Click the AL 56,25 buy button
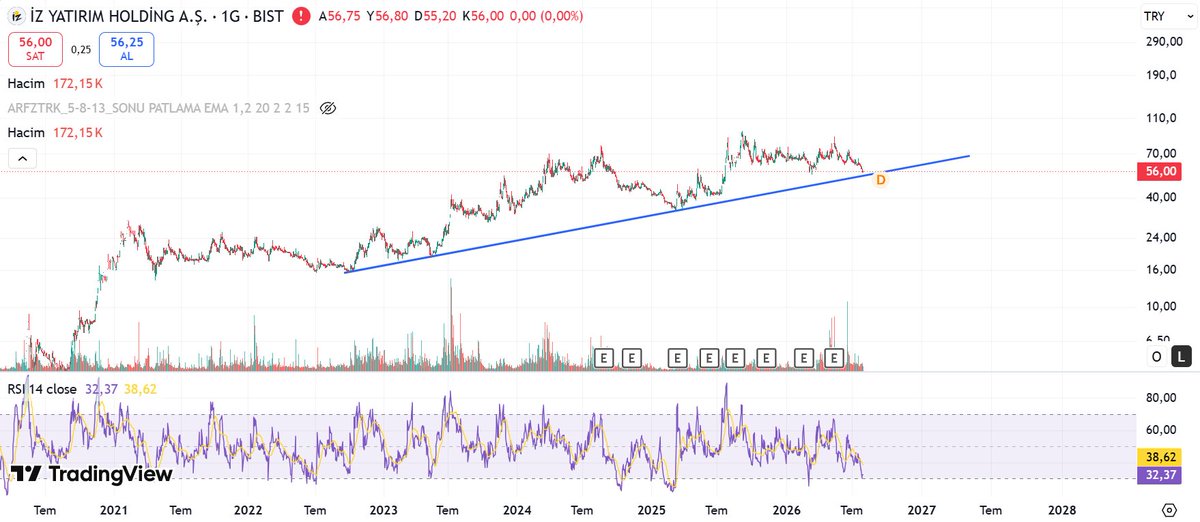Screen dimensions: 1200x522 click(x=126, y=49)
